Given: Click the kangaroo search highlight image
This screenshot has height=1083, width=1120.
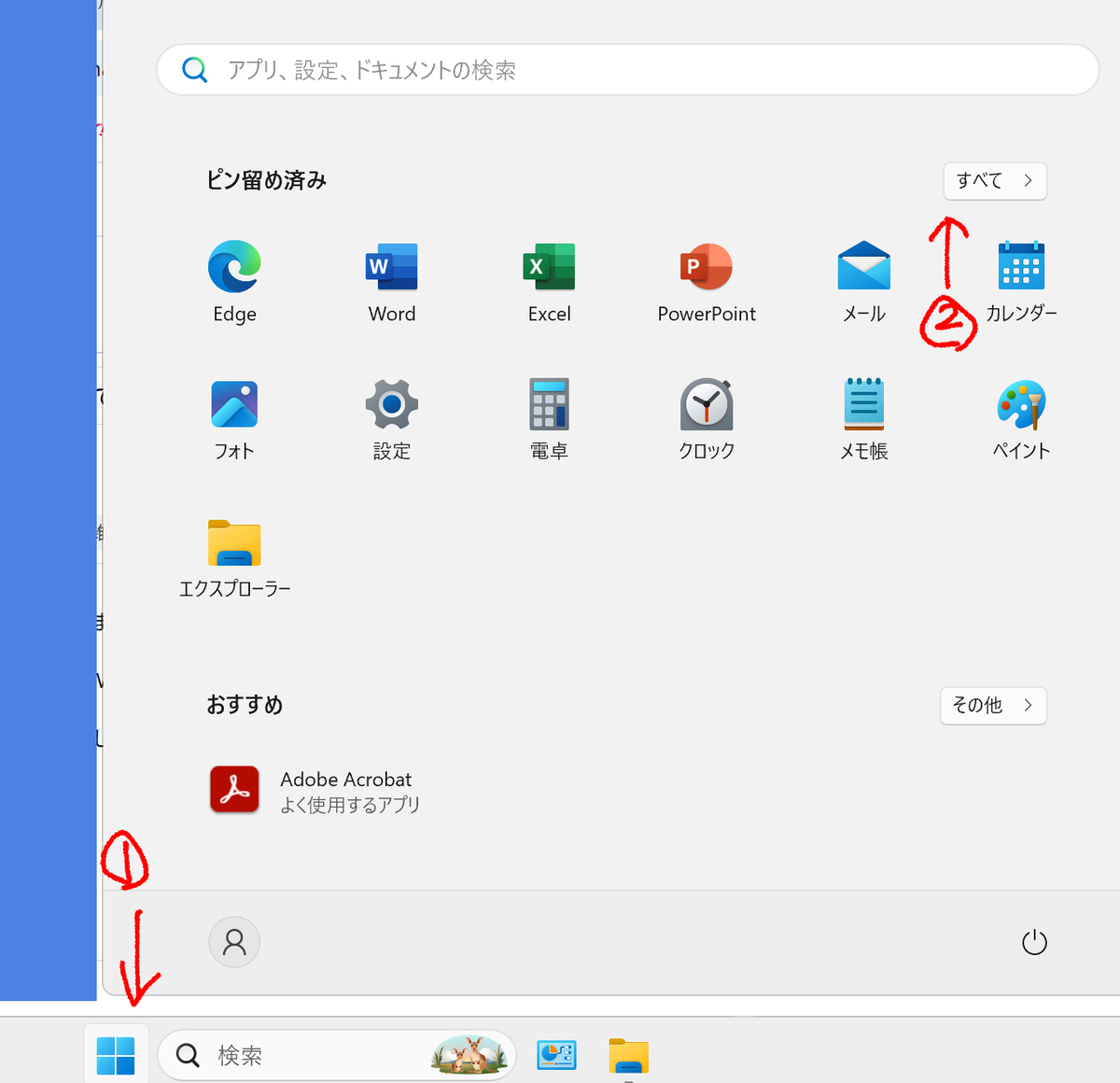Looking at the screenshot, I should click(x=469, y=1055).
